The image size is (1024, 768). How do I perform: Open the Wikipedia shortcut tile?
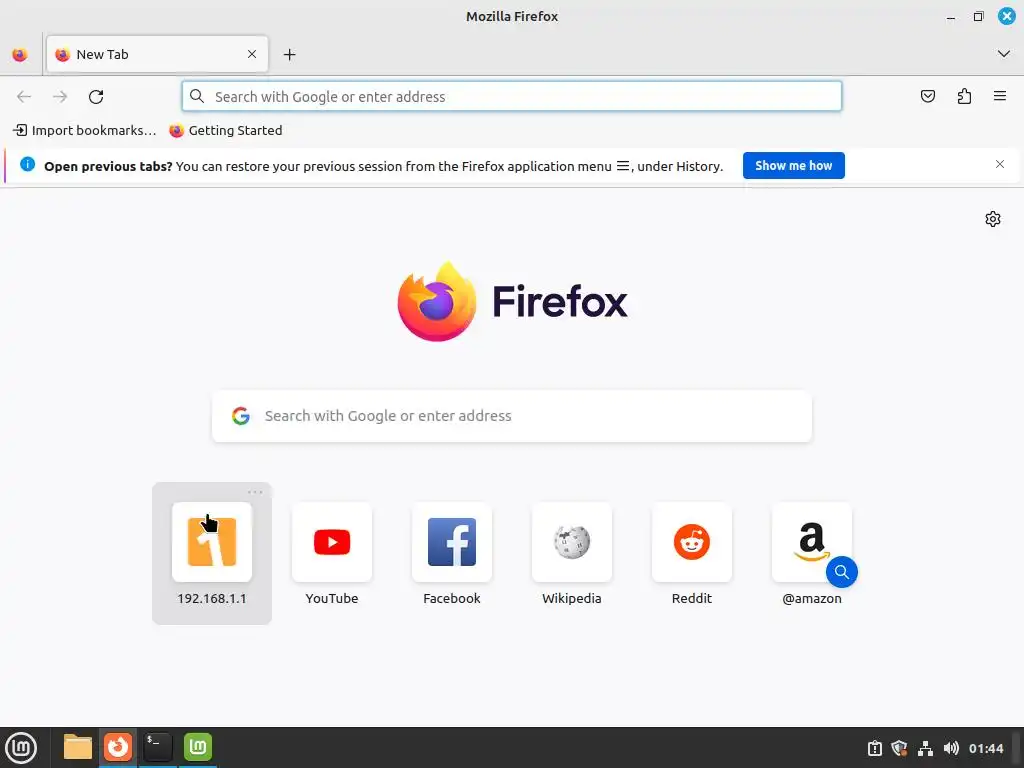pos(572,553)
